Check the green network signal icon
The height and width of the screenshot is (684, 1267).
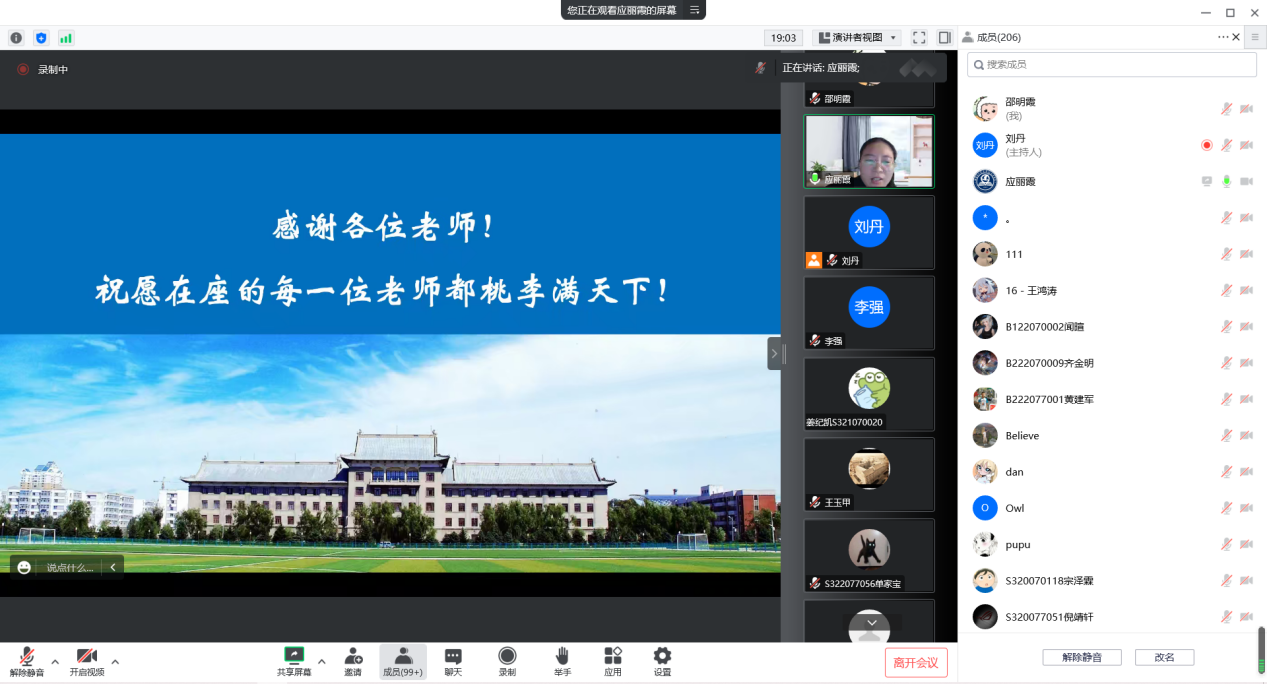(x=66, y=38)
